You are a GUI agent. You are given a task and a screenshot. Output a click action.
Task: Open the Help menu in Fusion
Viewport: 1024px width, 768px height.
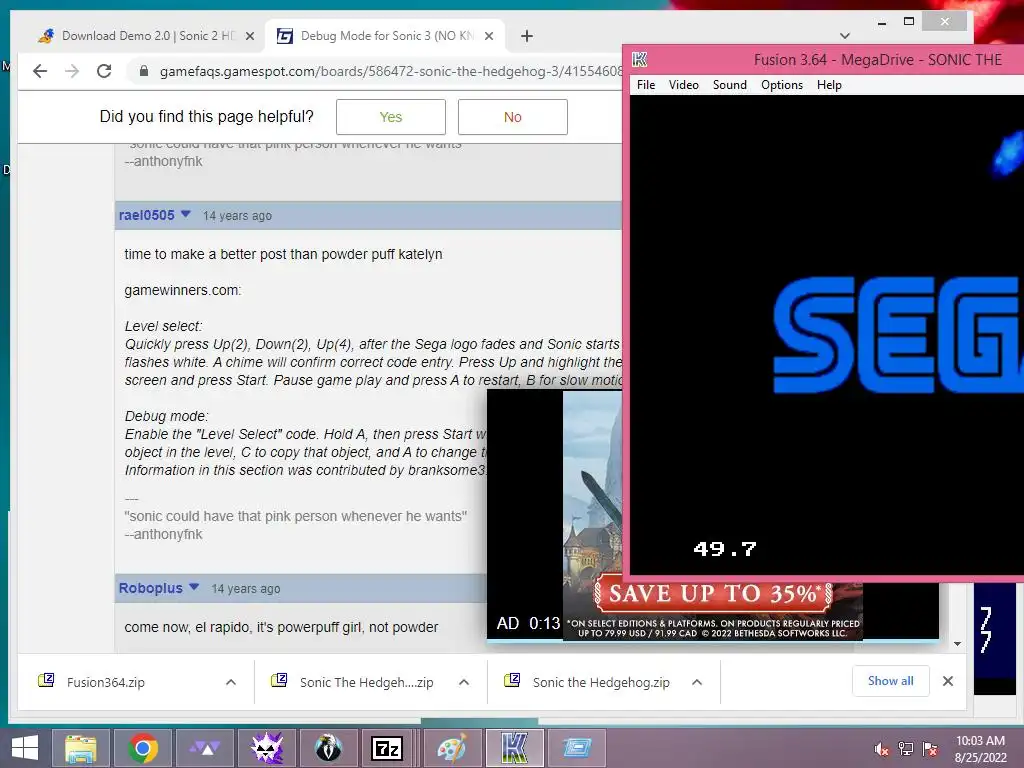pyautogui.click(x=829, y=85)
